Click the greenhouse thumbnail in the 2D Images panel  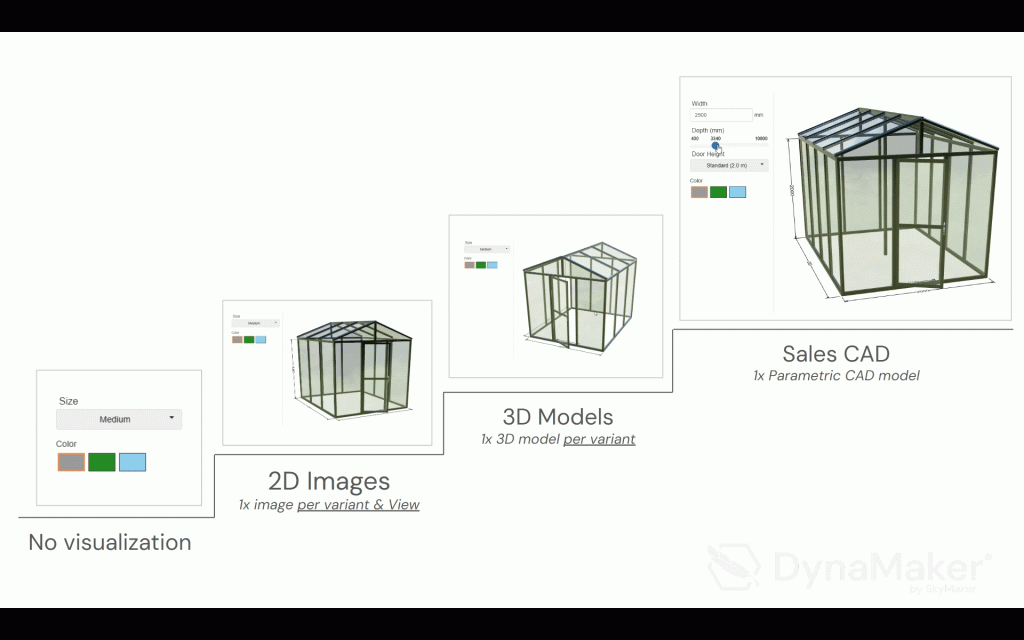(352, 368)
